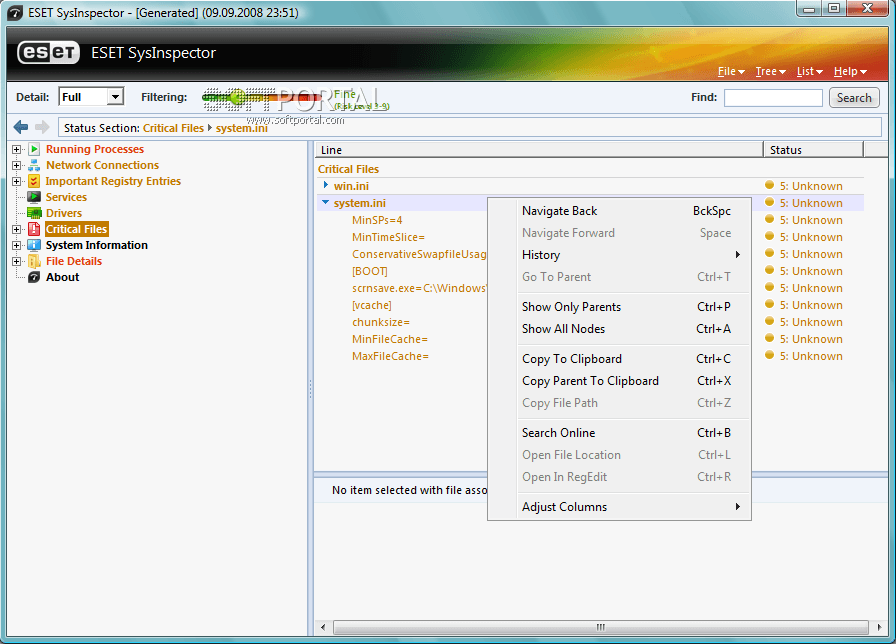The image size is (896, 644).
Task: Expand the win.ini entry
Action: [326, 185]
